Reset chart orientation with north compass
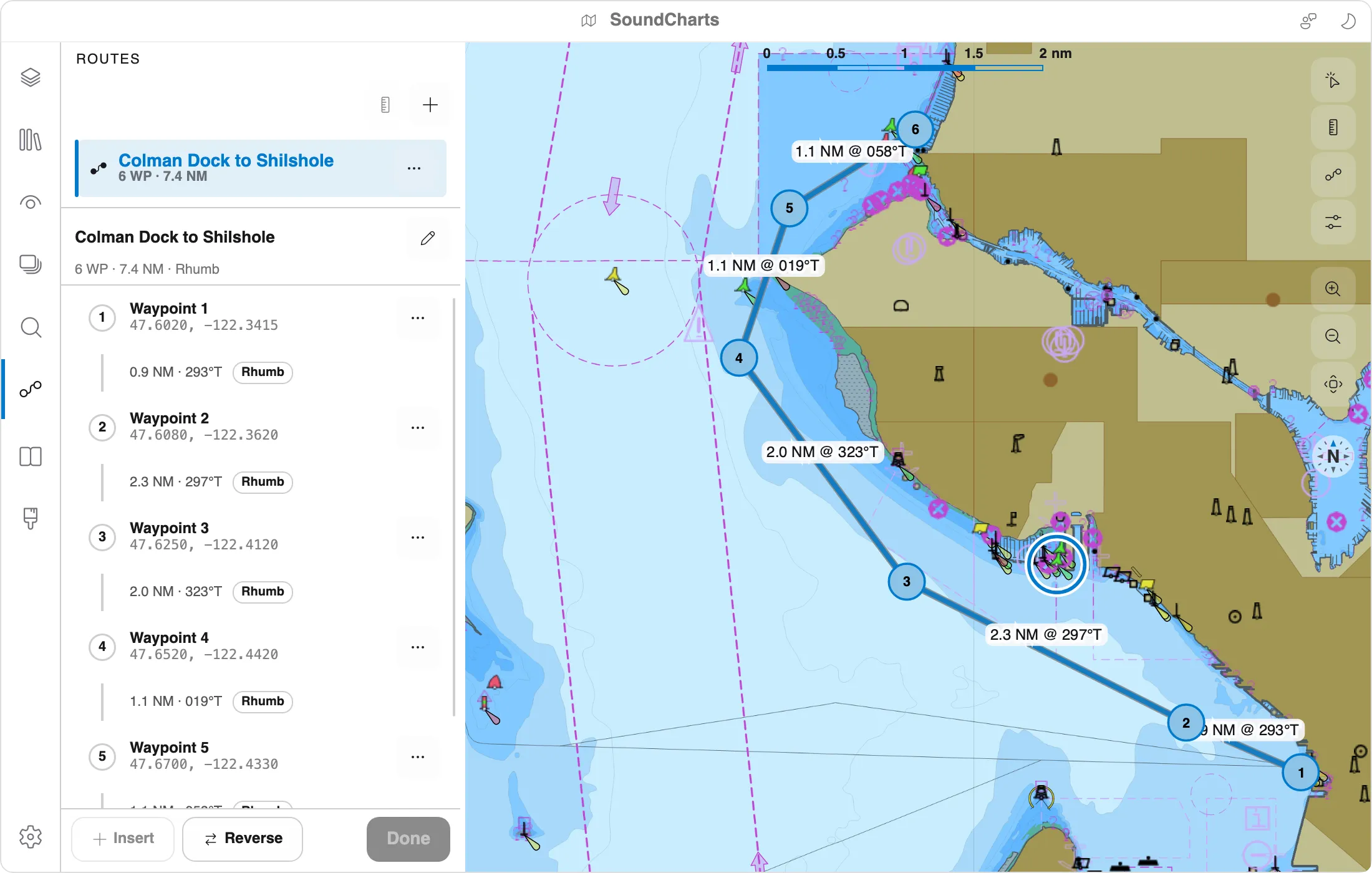 coord(1333,456)
